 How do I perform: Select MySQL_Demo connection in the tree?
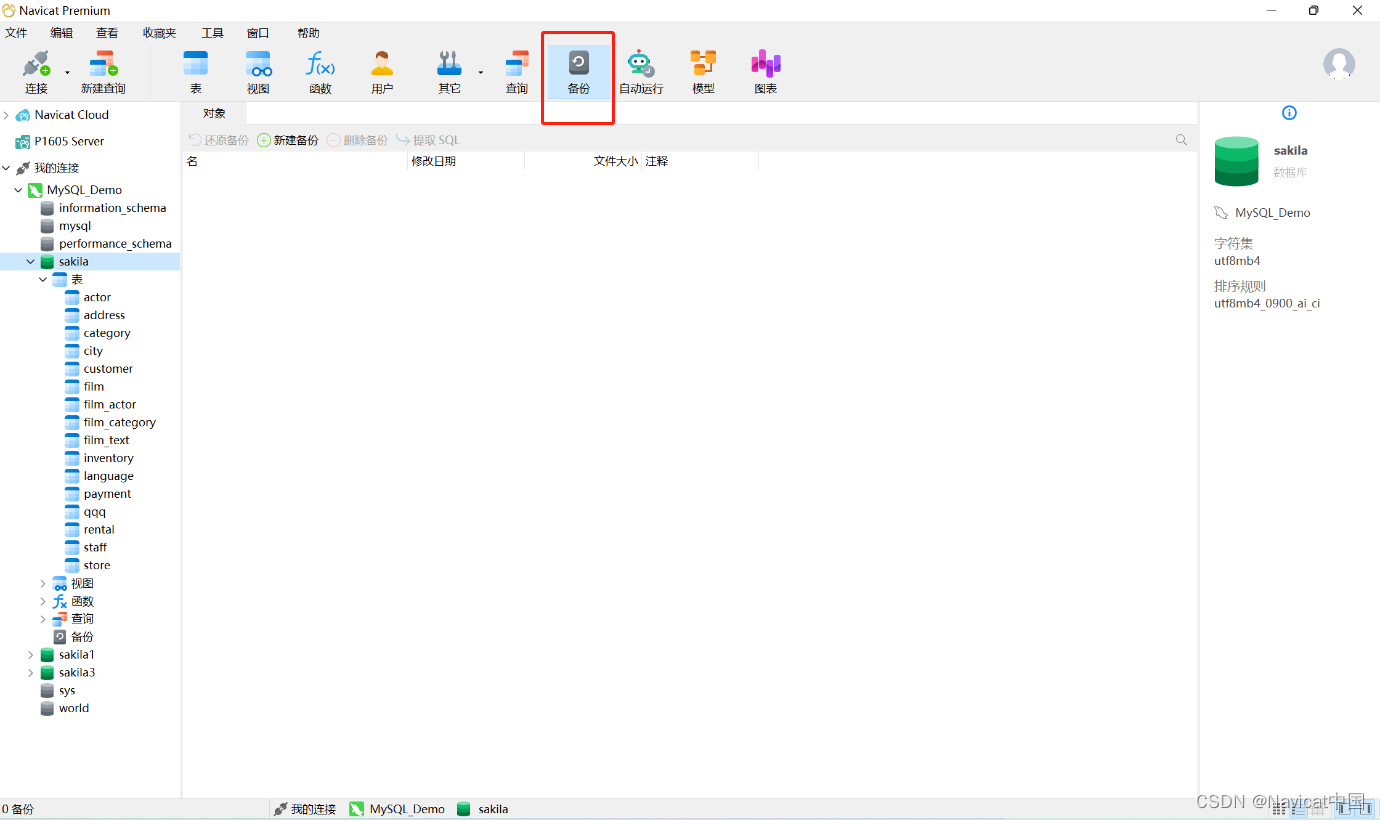[x=84, y=190]
